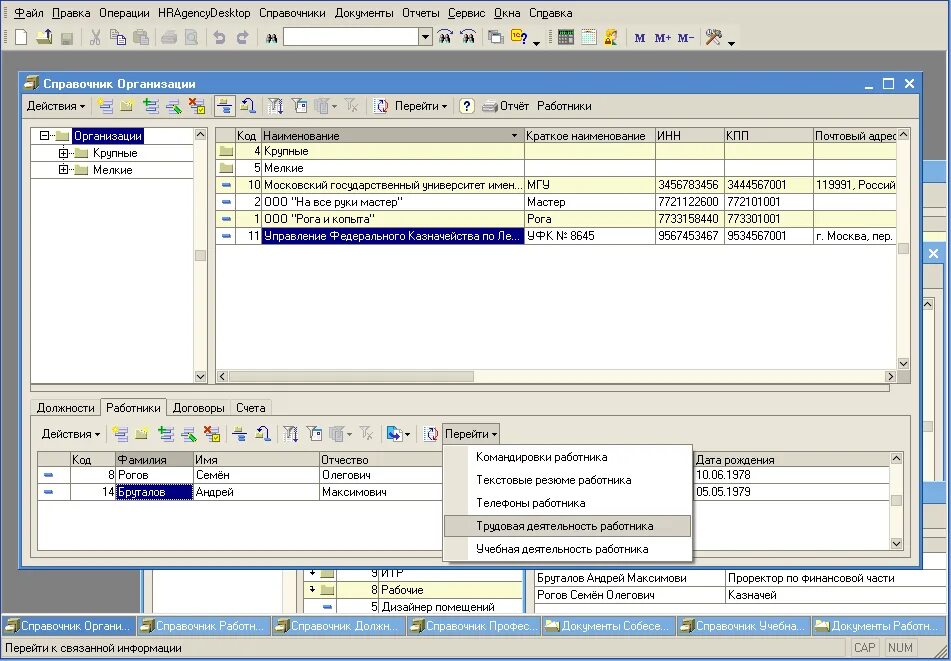The image size is (951, 661).
Task: Switch to Справочник Профес... window in bottom bar
Action: [474, 626]
